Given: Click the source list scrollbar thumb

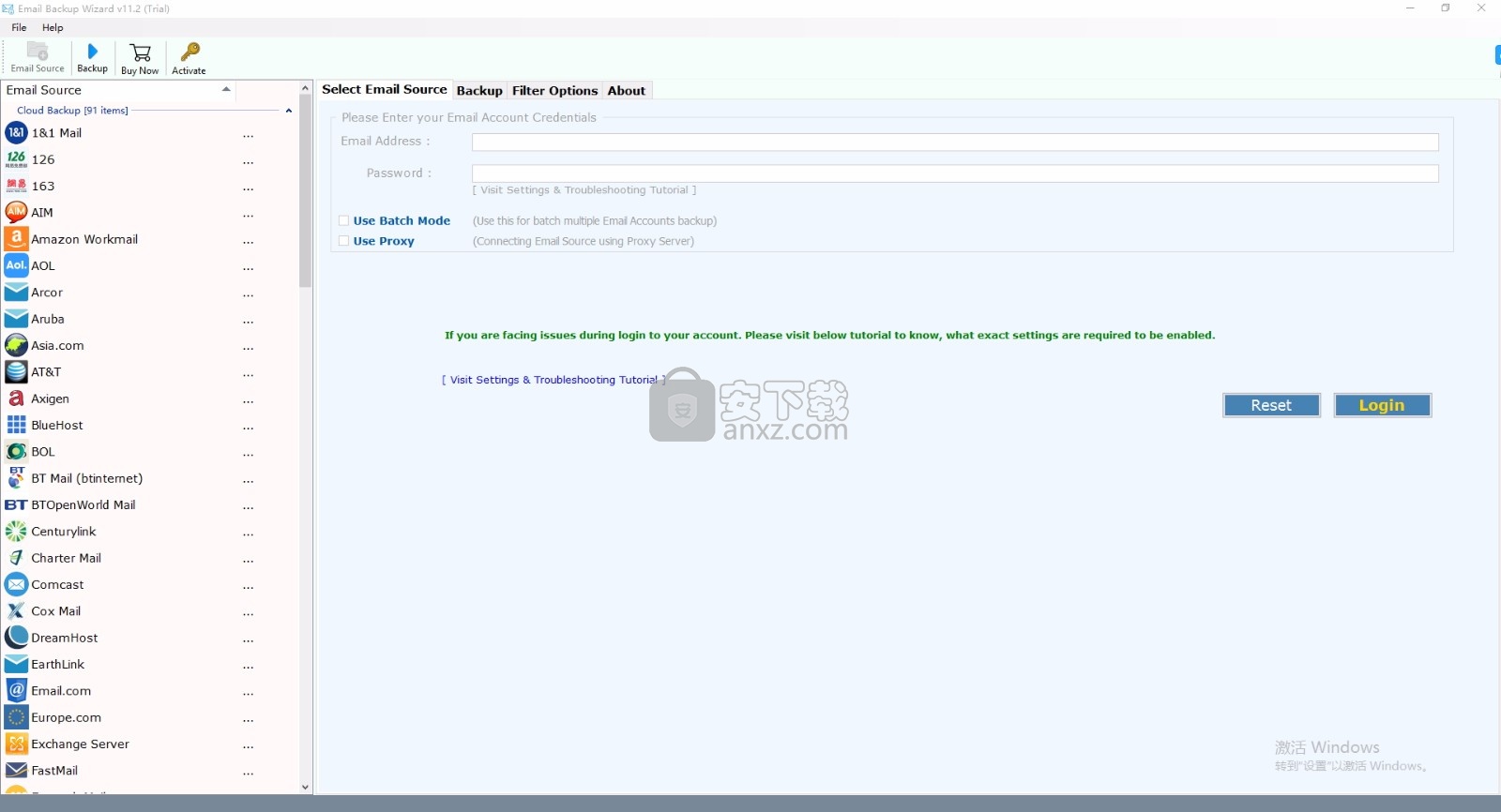Looking at the screenshot, I should [305, 191].
